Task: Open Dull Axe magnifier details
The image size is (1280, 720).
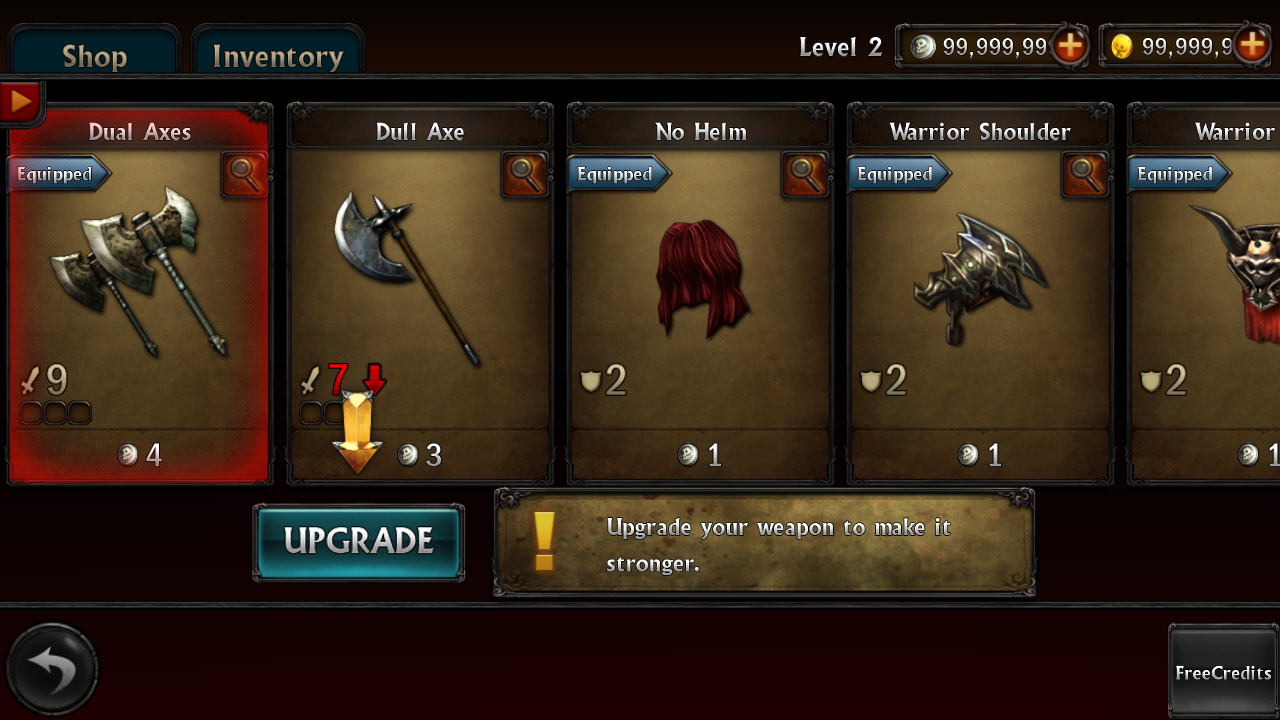Action: [x=525, y=174]
